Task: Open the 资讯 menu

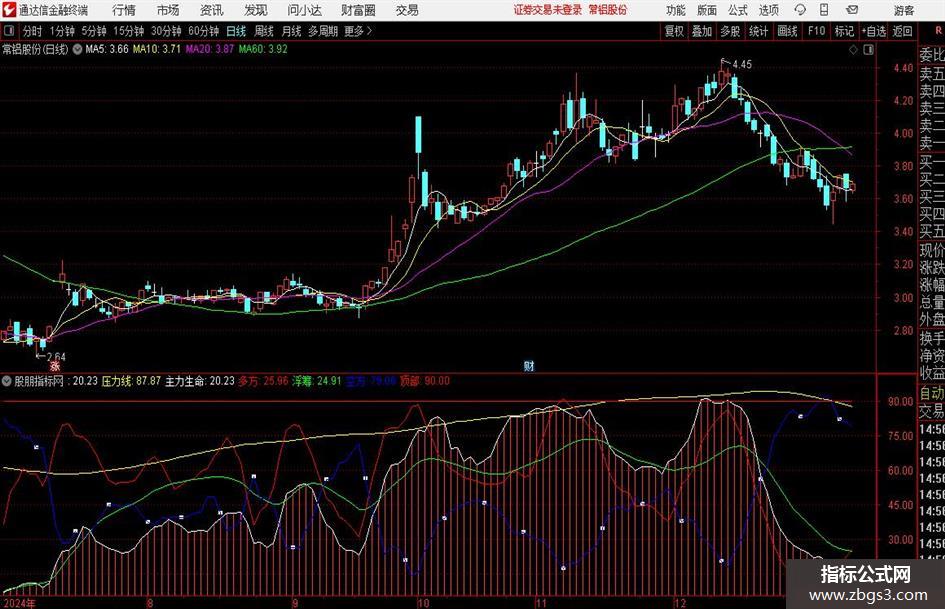Action: (x=212, y=10)
